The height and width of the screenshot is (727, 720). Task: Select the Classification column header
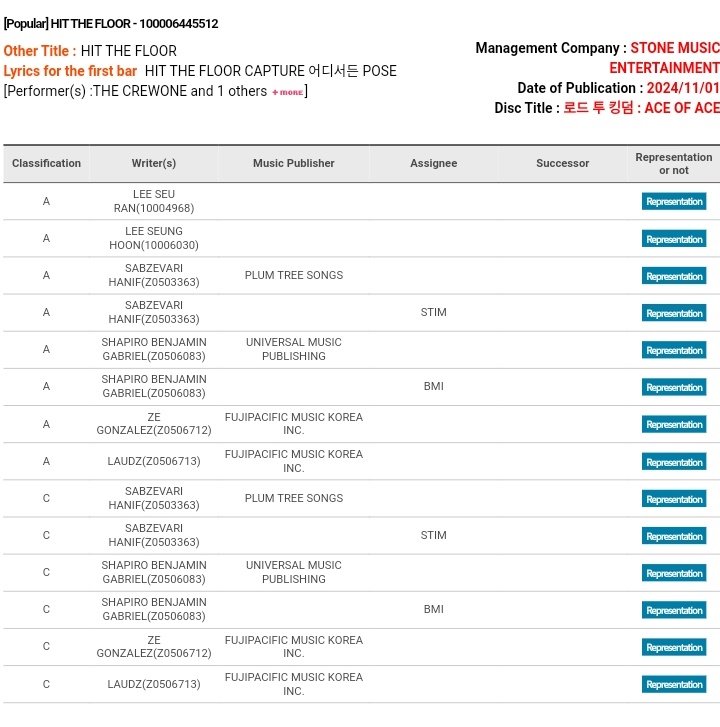46,163
